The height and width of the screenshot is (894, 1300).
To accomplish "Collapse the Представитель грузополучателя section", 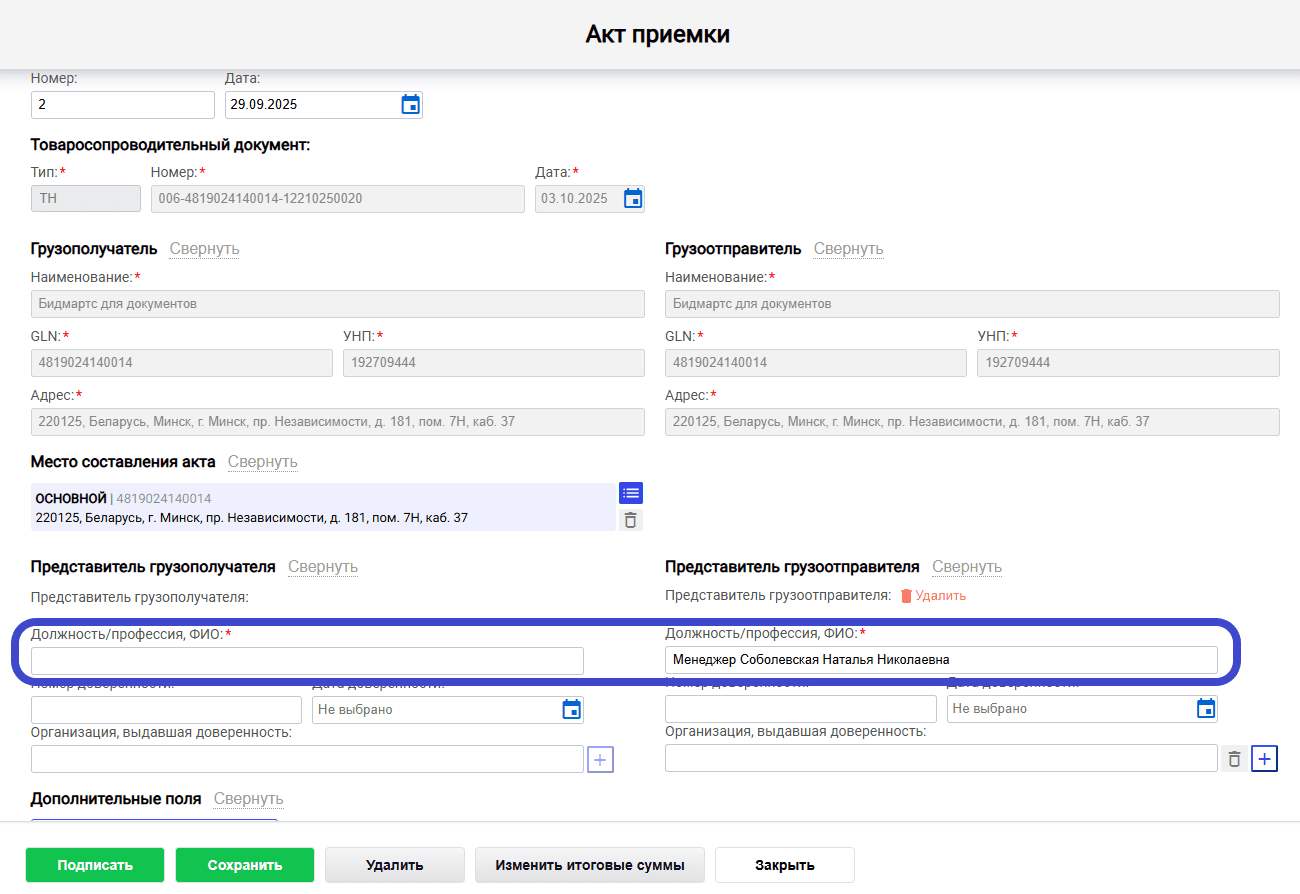I will click(x=323, y=566).
